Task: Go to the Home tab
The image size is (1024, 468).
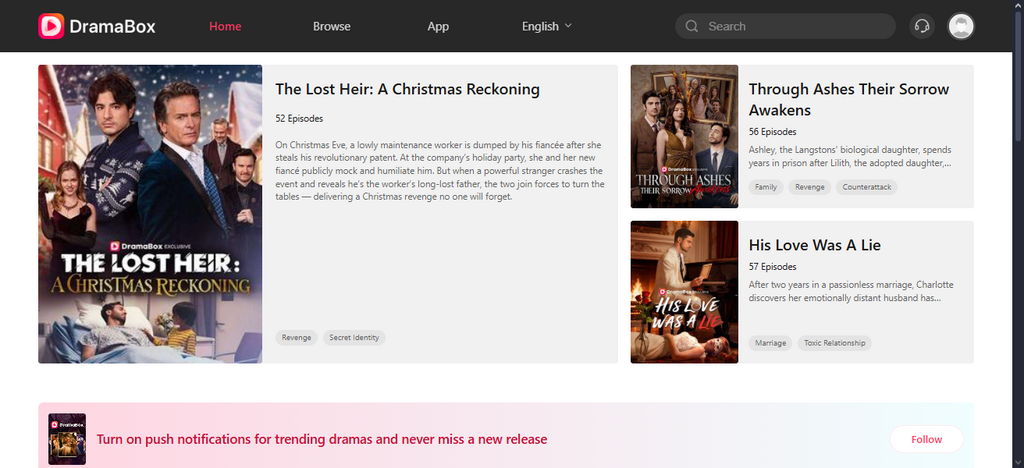Action: (x=225, y=26)
